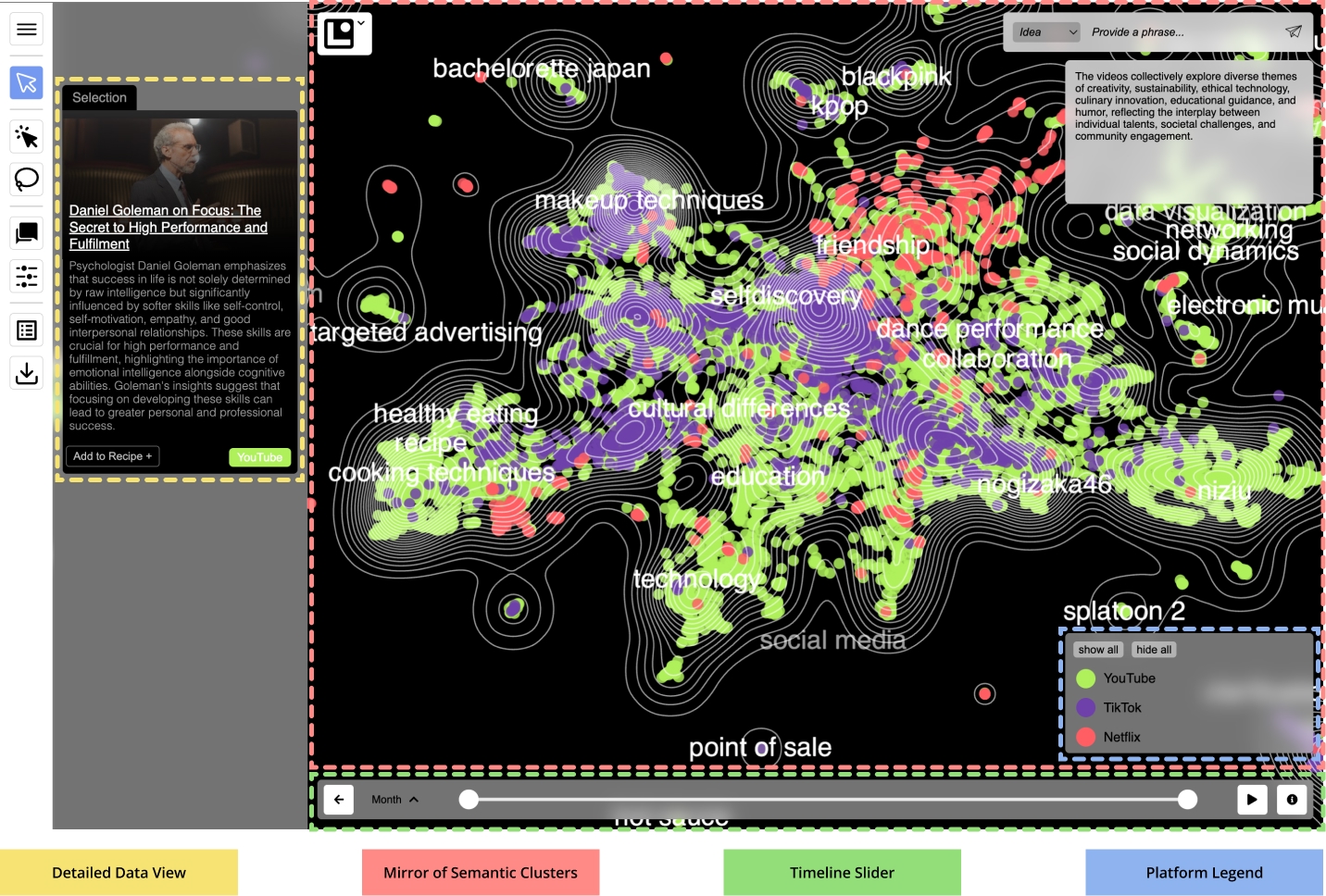This screenshot has height=896, width=1326.
Task: Click show all in the platform legend
Action: [x=1097, y=649]
